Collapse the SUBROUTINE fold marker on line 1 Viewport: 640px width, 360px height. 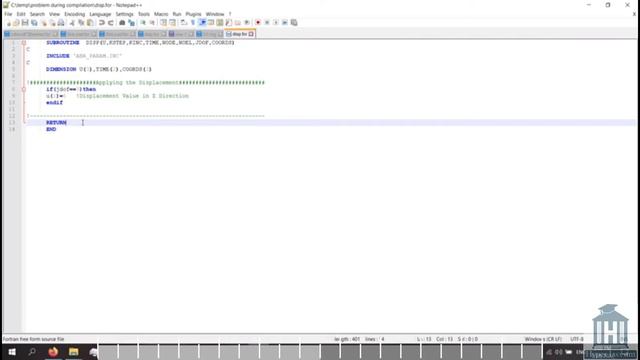click(x=24, y=43)
